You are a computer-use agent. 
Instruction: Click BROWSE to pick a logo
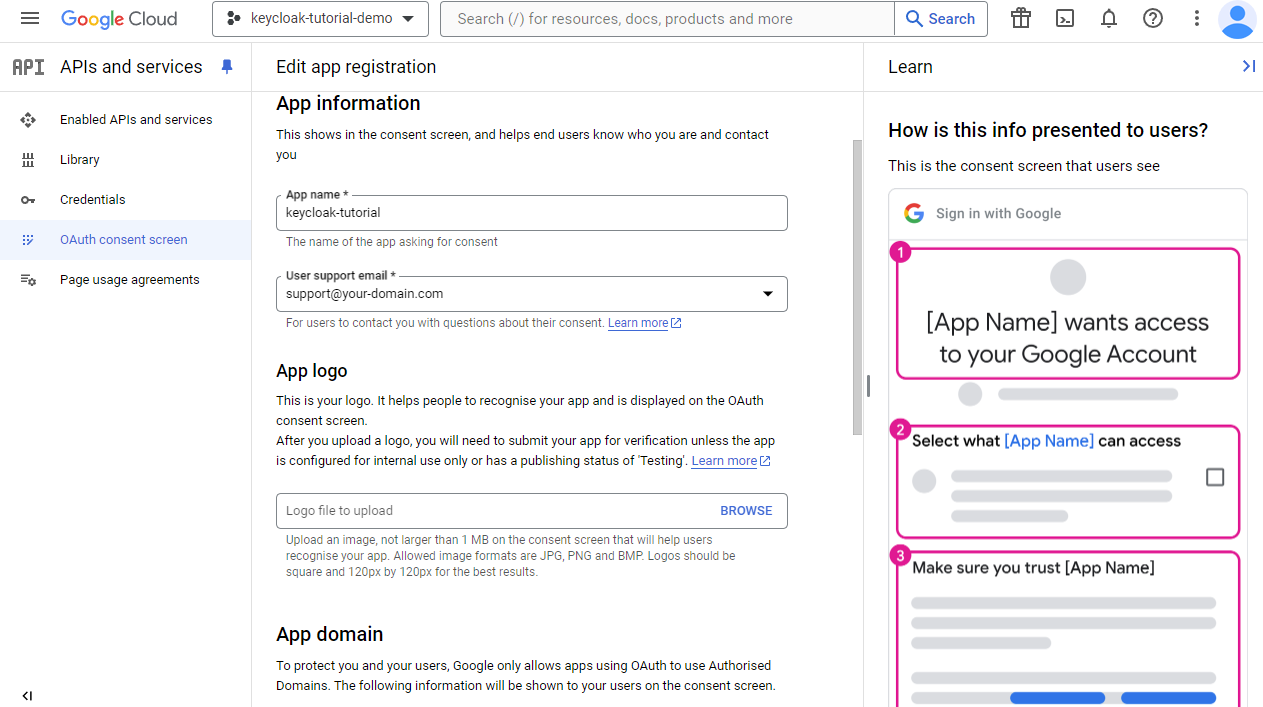click(746, 511)
